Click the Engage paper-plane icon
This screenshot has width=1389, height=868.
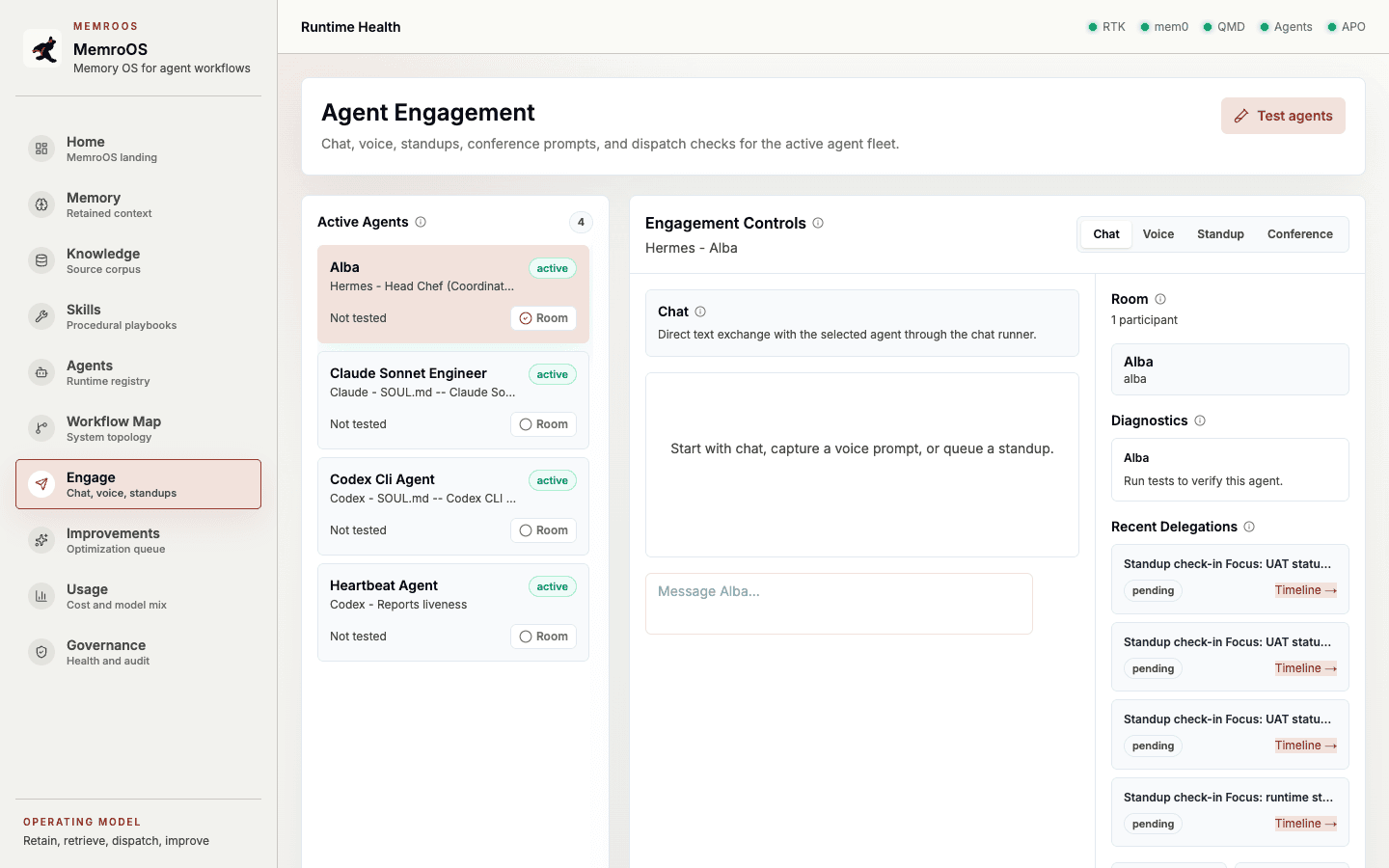coord(41,484)
